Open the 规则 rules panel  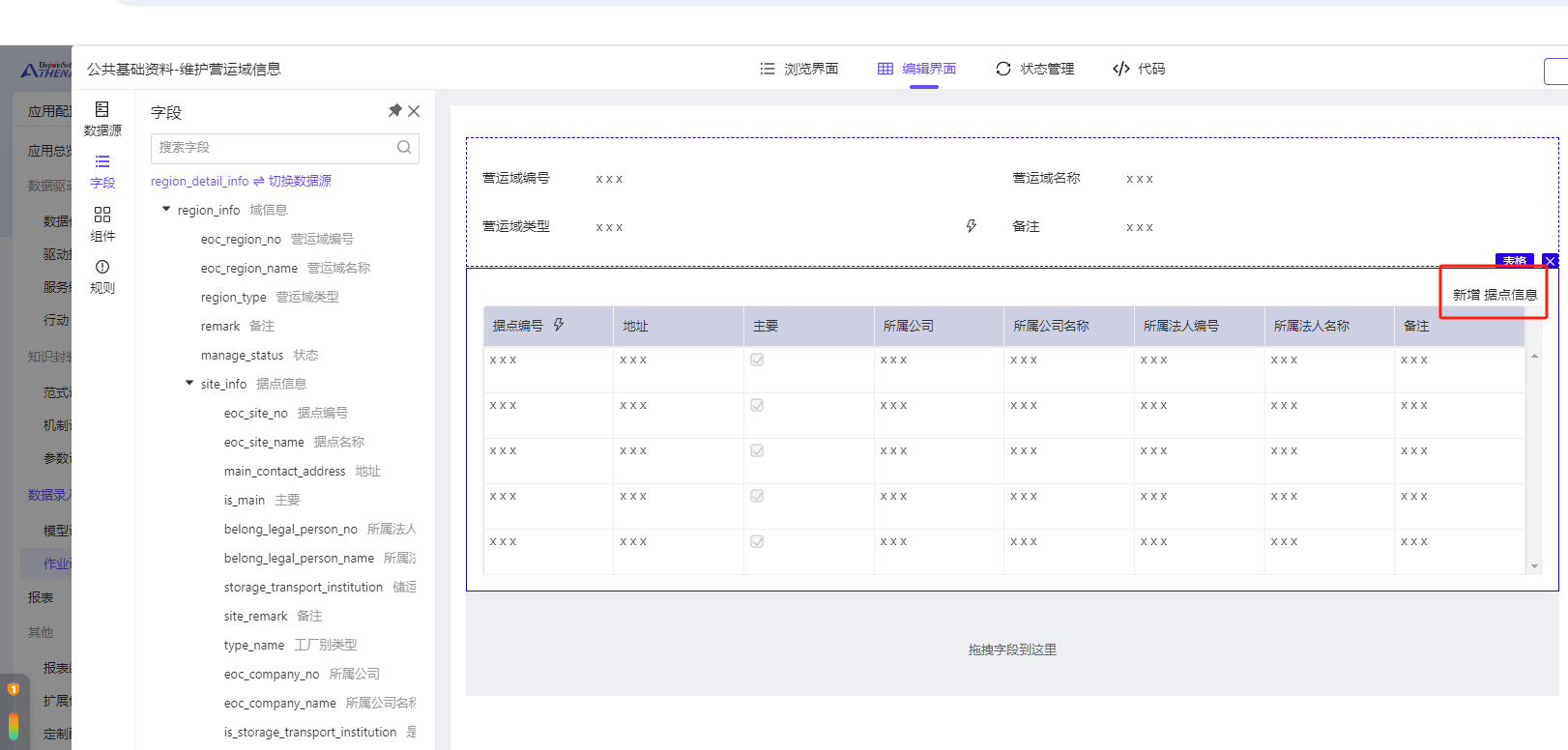pyautogui.click(x=102, y=276)
